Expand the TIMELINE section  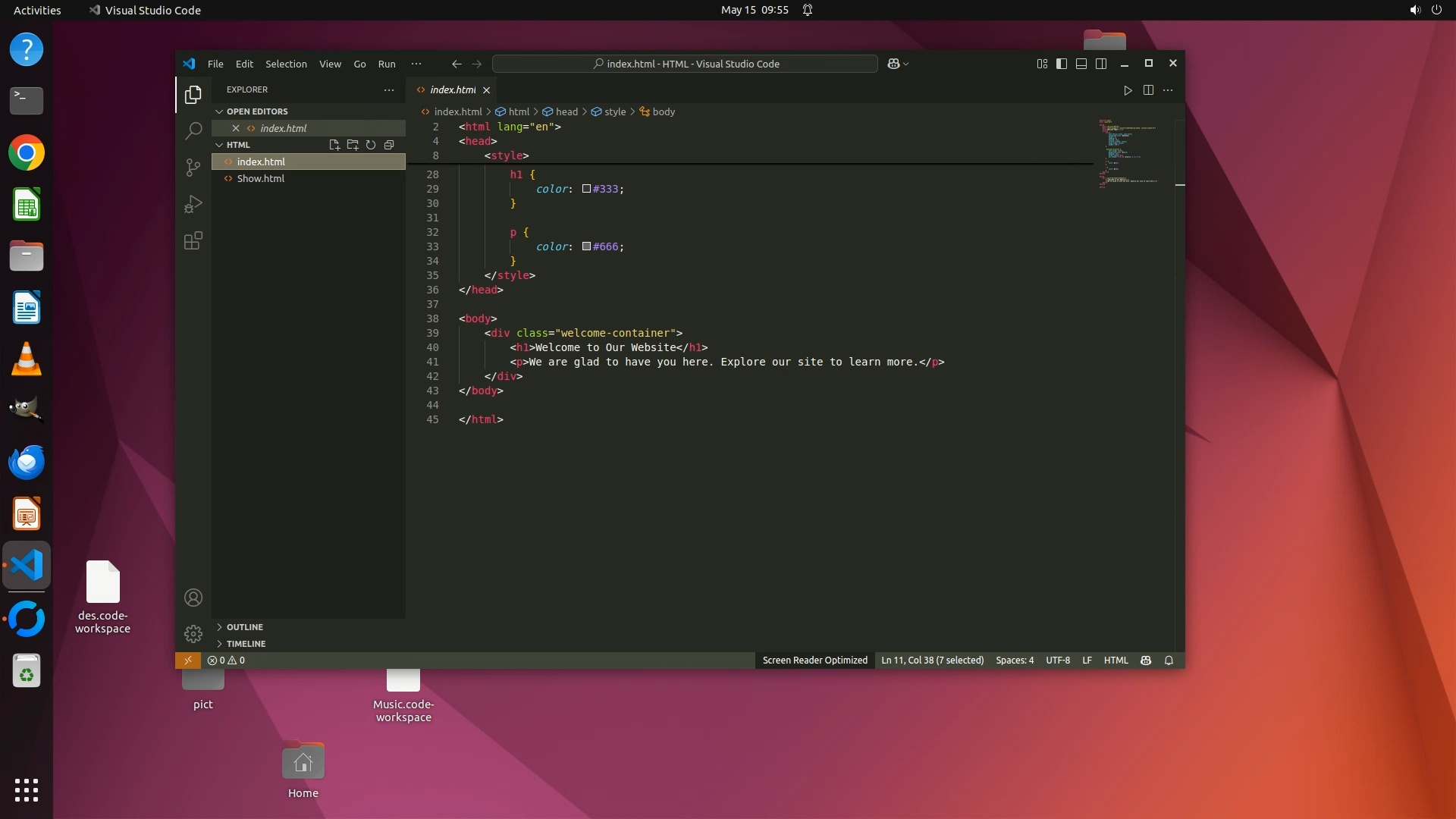pyautogui.click(x=246, y=644)
